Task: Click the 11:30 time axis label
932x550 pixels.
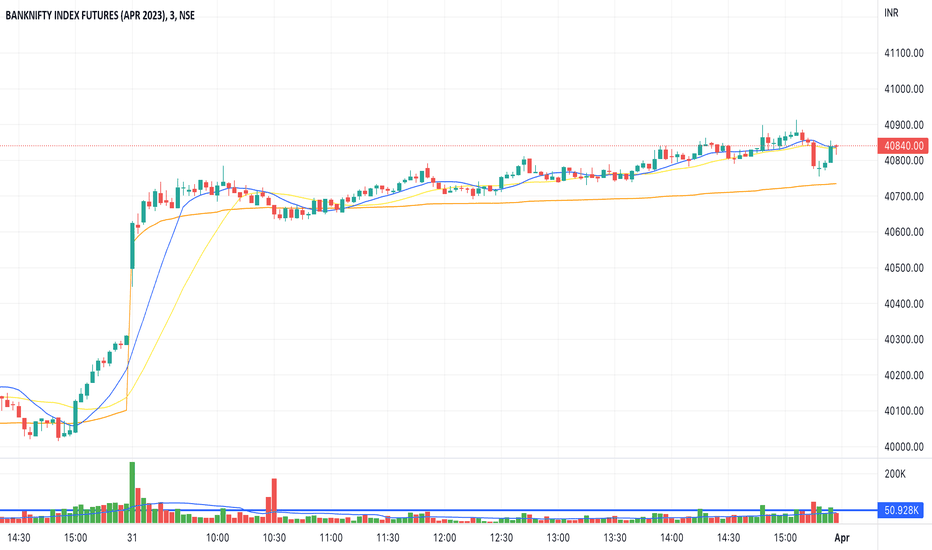Action: [388, 538]
